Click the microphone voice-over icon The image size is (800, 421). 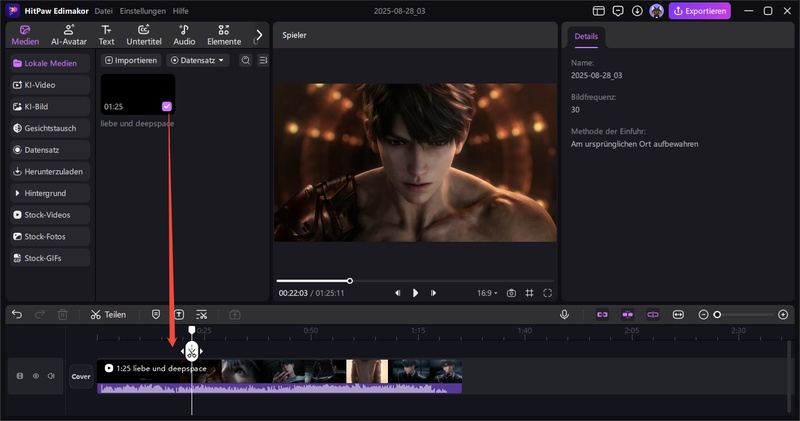[x=564, y=314]
